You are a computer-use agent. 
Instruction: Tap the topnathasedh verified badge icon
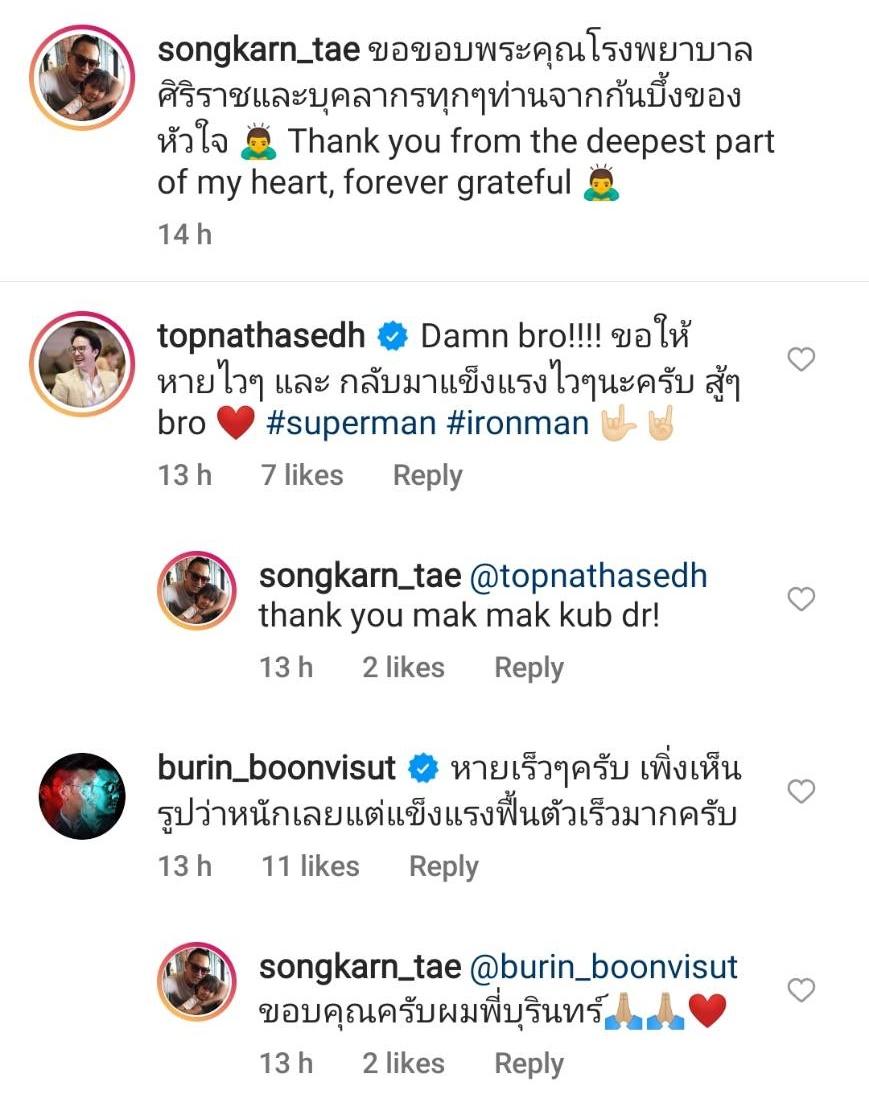tap(393, 338)
